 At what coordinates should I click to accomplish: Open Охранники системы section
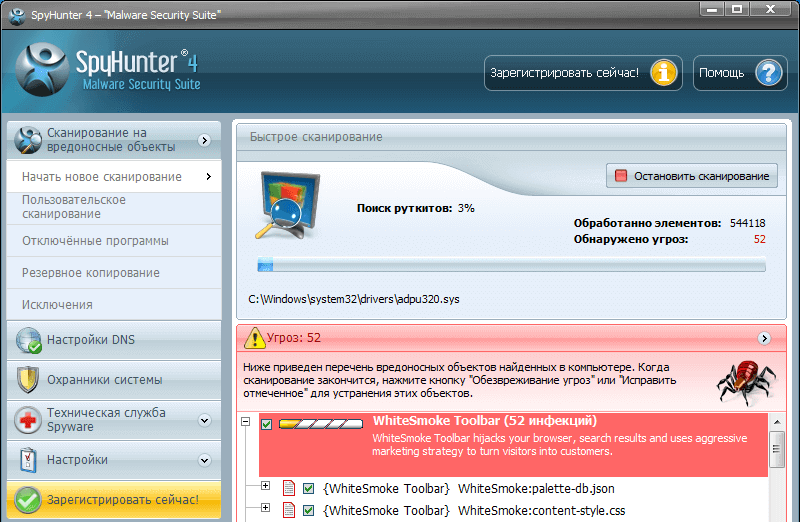pos(114,380)
